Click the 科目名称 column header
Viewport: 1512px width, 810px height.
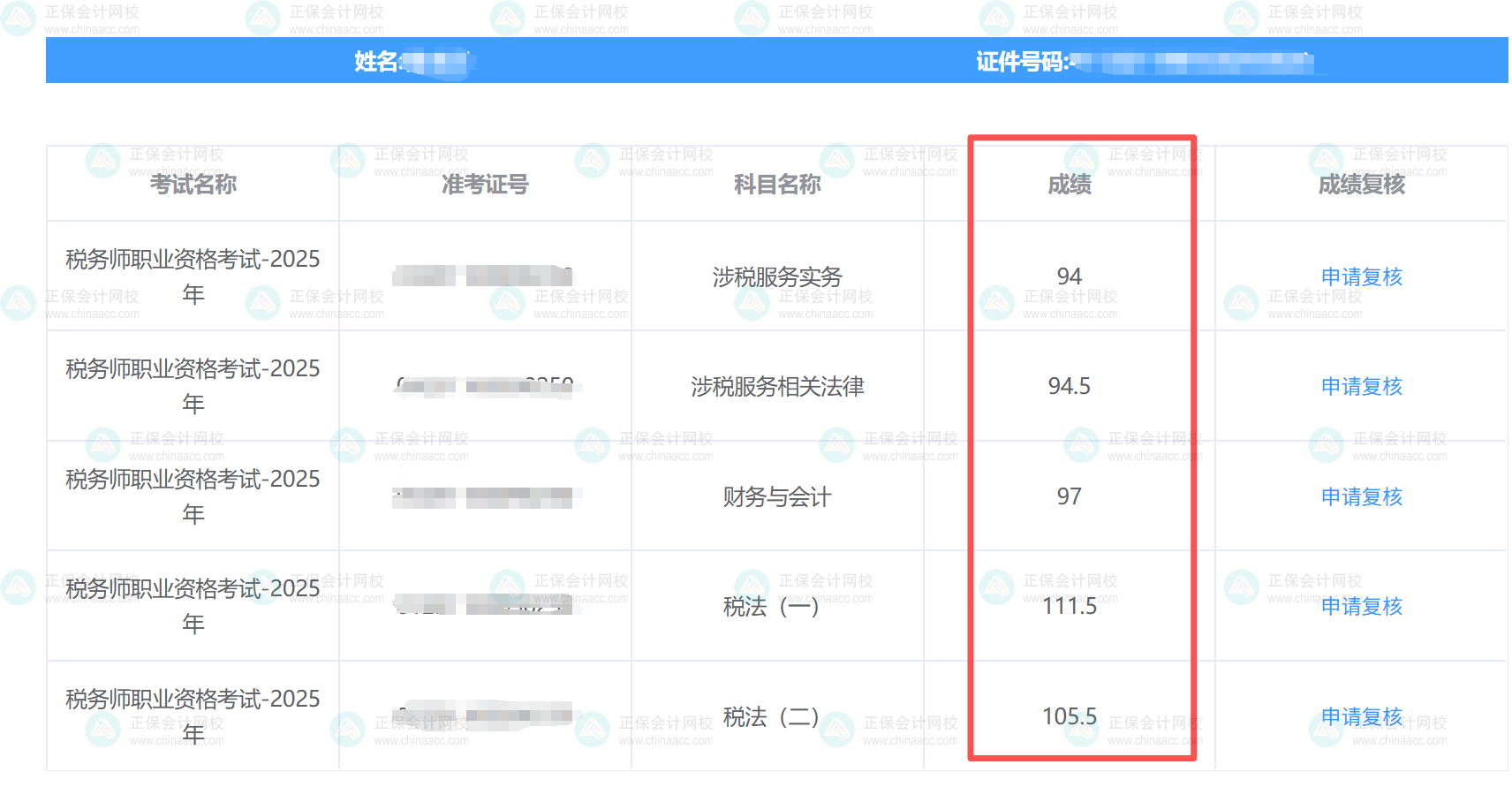pyautogui.click(x=775, y=185)
